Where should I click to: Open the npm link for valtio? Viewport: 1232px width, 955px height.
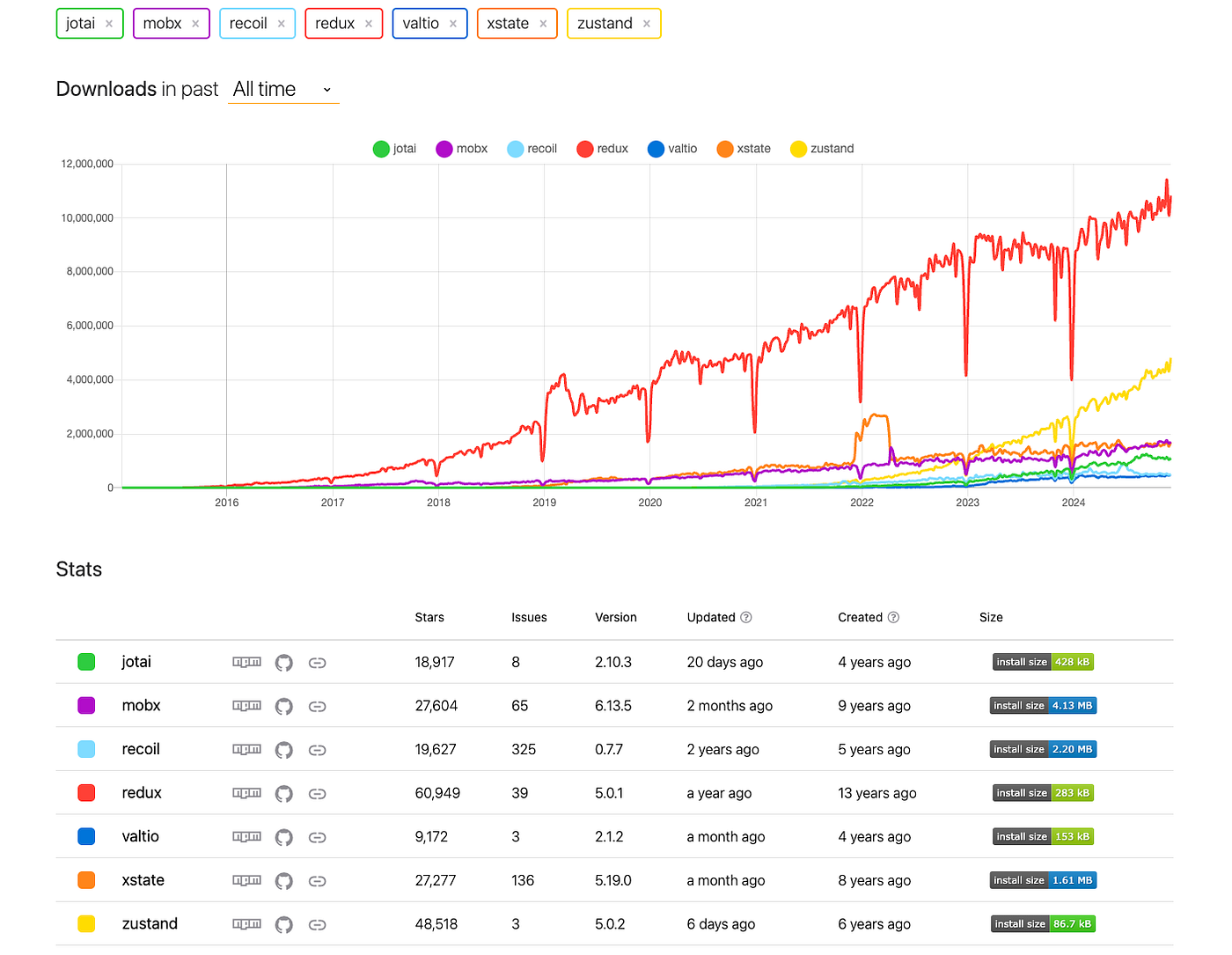click(246, 836)
